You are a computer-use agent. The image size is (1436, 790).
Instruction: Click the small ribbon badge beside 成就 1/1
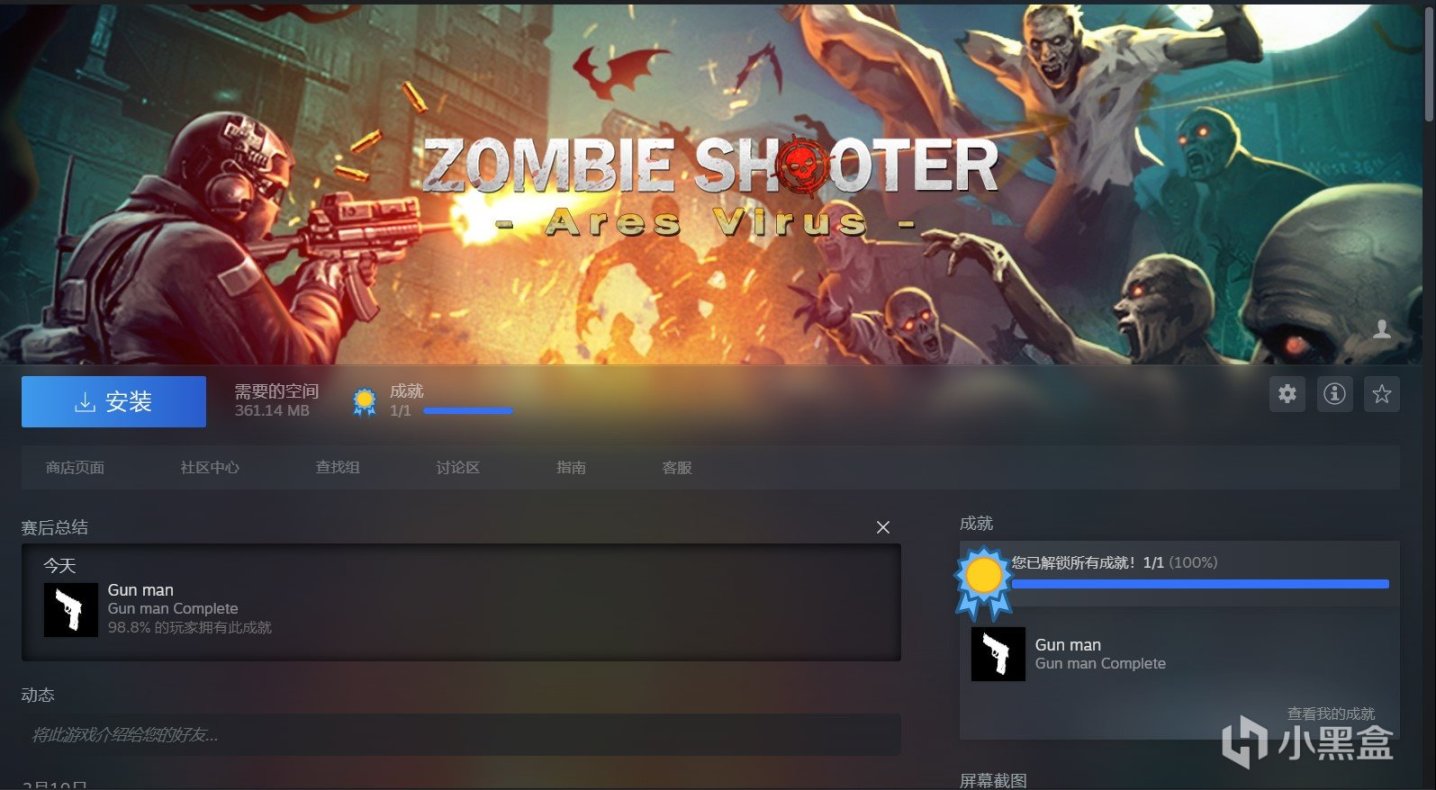coord(365,402)
